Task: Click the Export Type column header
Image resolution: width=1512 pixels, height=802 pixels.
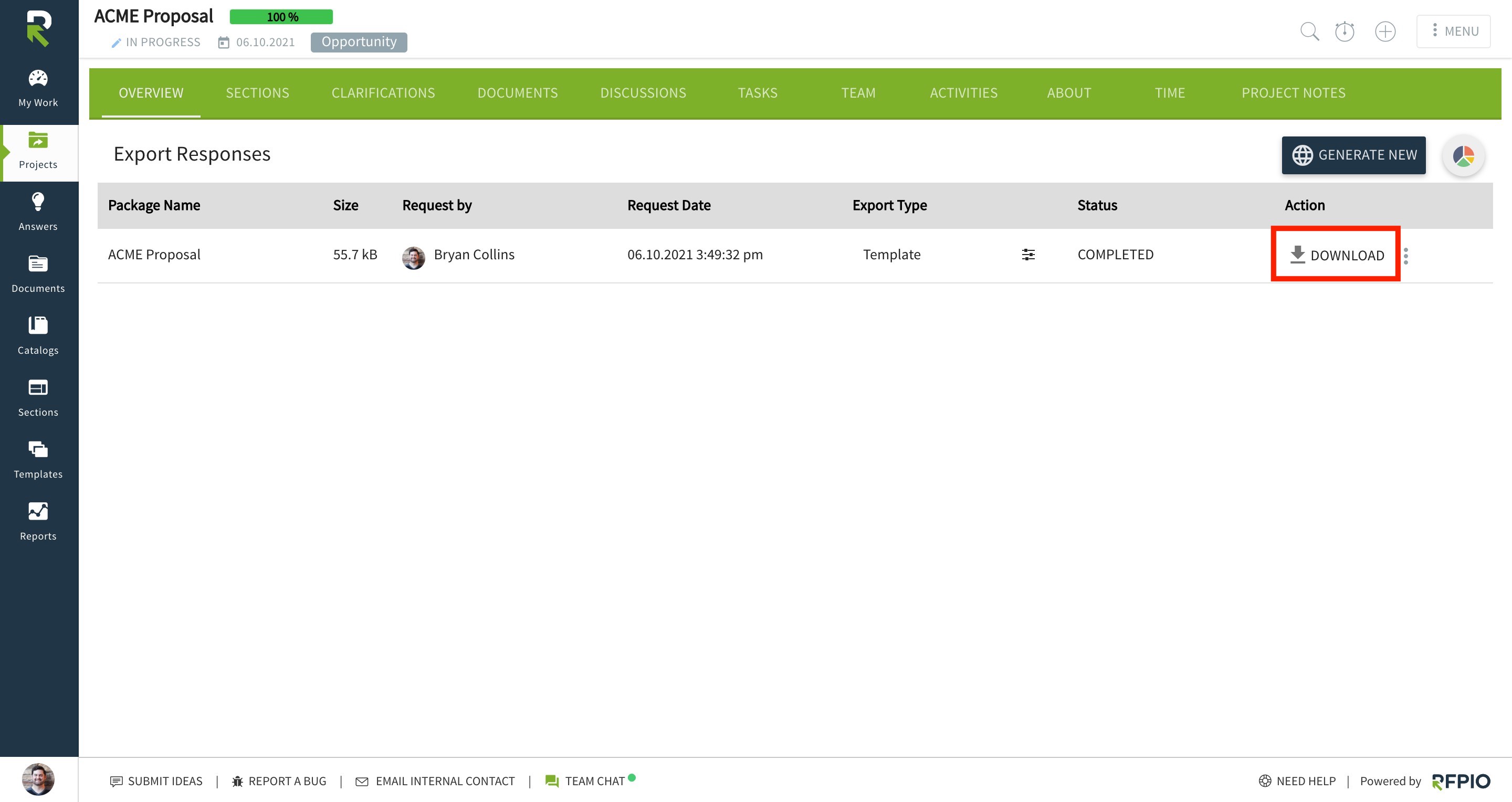Action: point(889,205)
